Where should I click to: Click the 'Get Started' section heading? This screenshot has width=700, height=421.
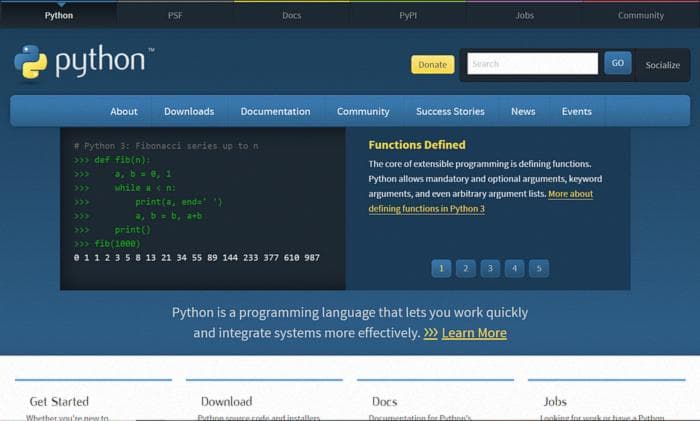pos(59,401)
